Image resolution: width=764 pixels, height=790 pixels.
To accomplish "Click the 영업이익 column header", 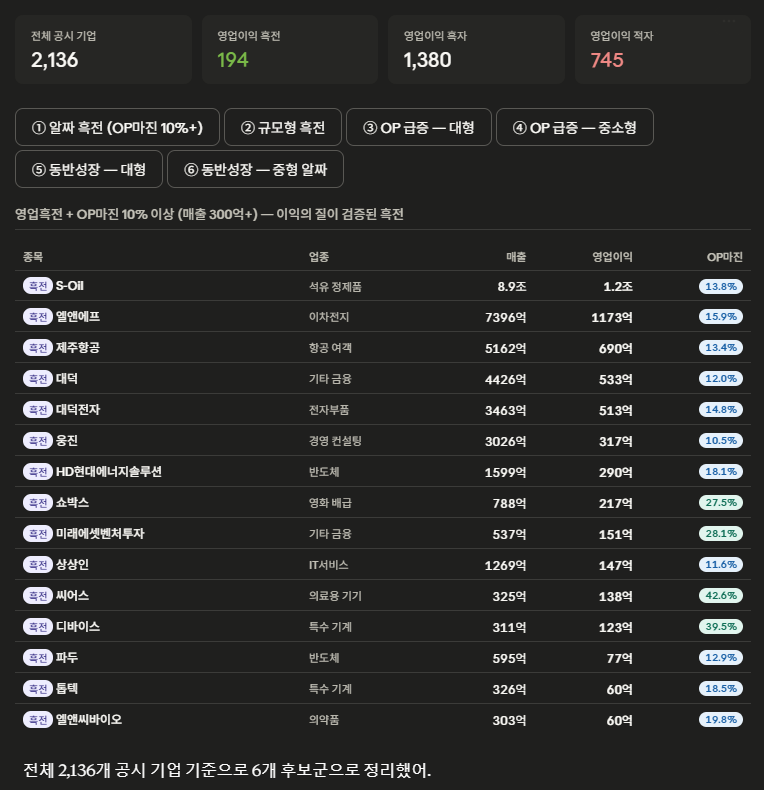I will (612, 257).
